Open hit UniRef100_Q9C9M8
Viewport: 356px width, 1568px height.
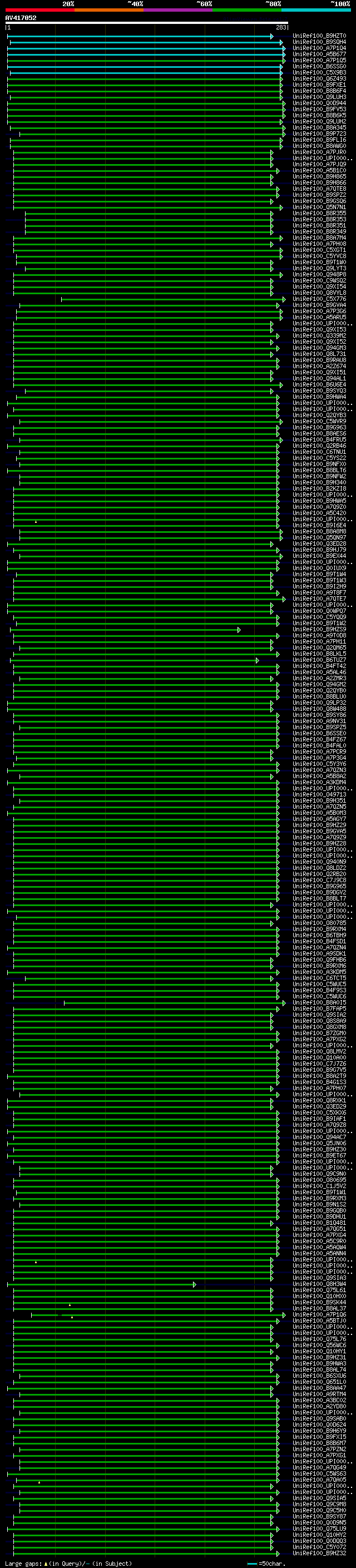point(319,1504)
